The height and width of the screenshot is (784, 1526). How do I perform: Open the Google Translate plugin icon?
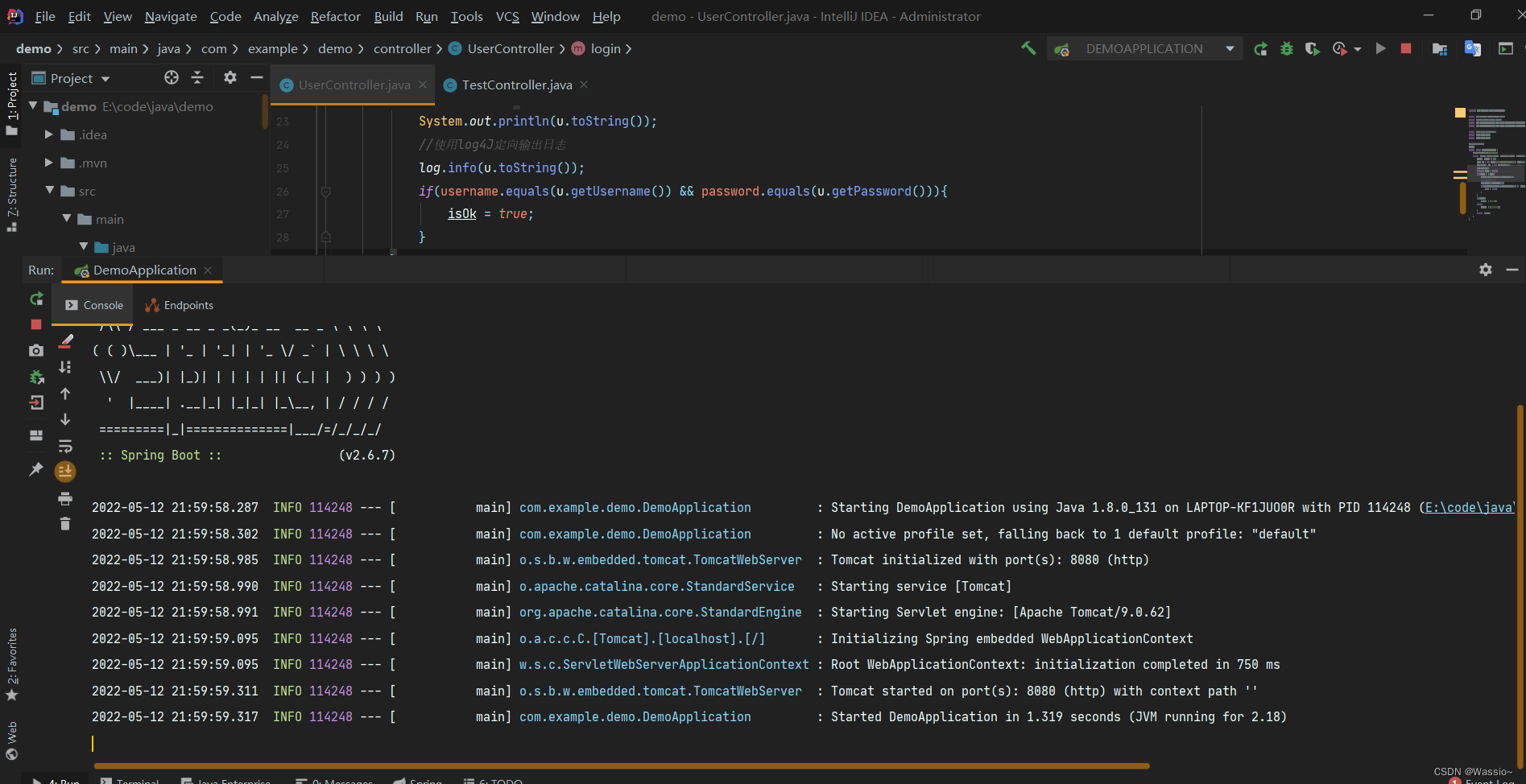point(1473,49)
